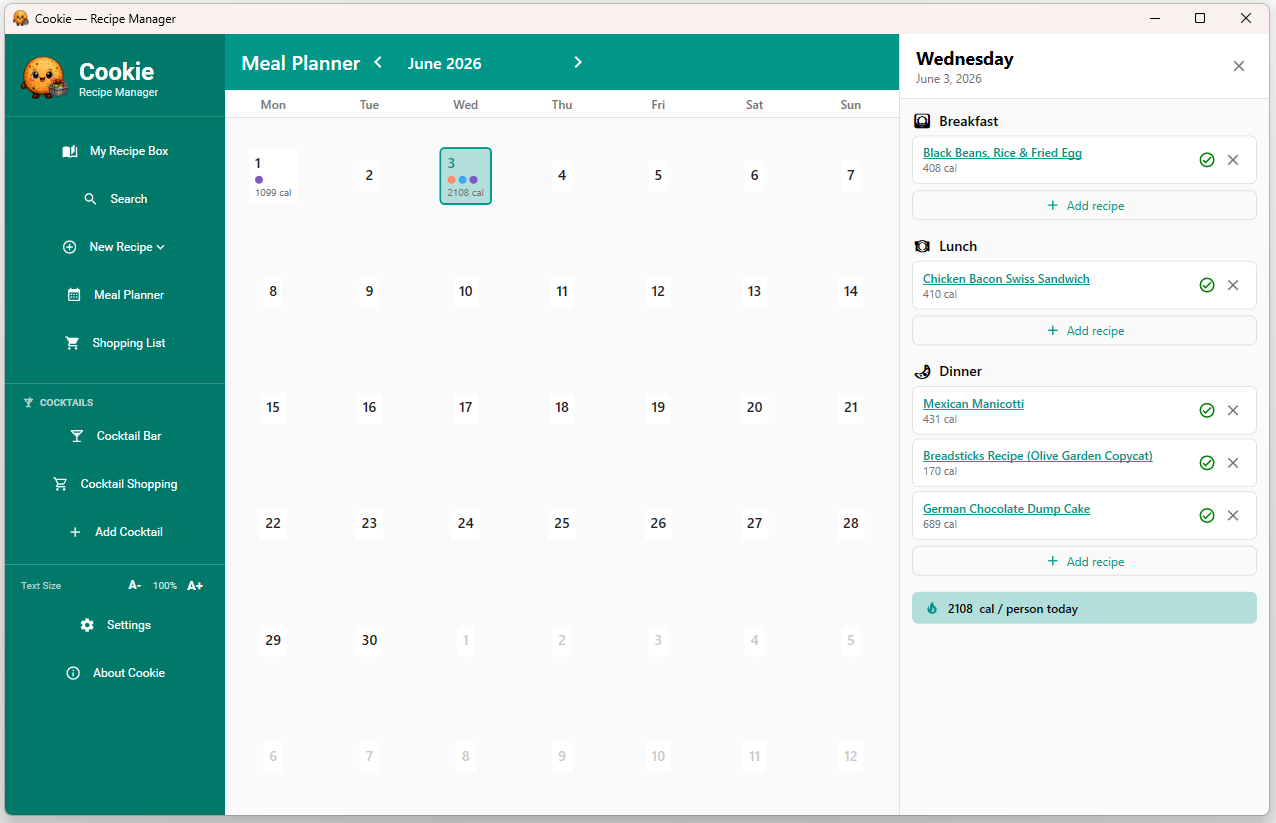This screenshot has width=1276, height=823.
Task: Select June 26 on the calendar
Action: click(x=658, y=523)
